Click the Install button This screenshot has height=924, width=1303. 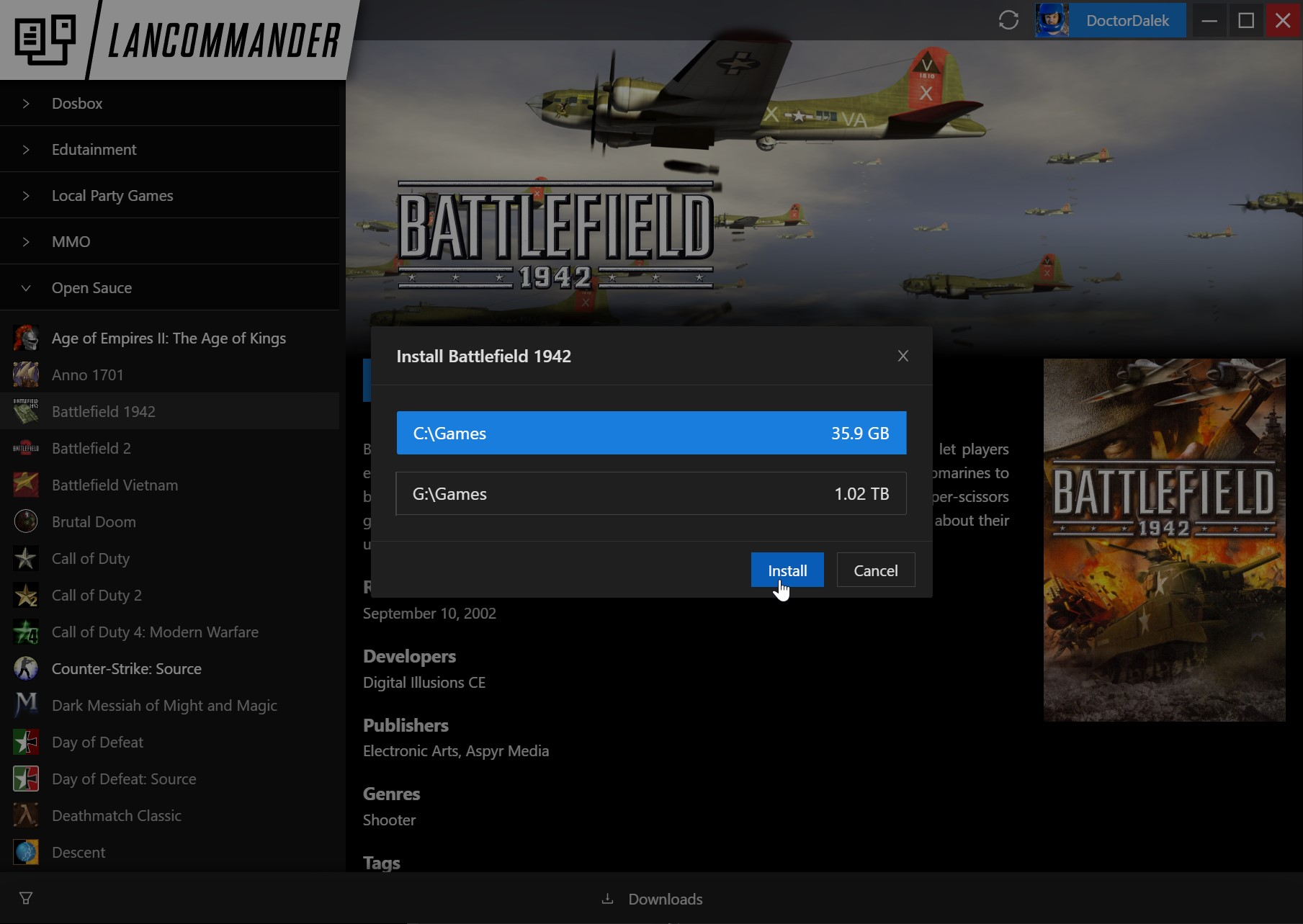[x=787, y=570]
